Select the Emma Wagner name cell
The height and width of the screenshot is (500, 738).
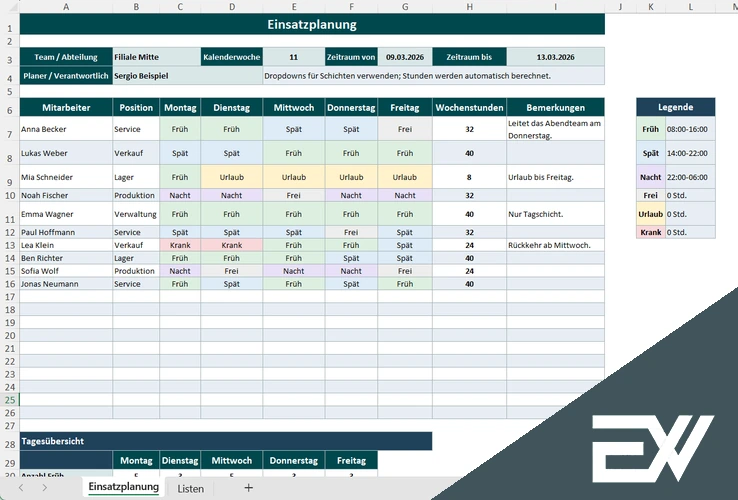point(66,214)
